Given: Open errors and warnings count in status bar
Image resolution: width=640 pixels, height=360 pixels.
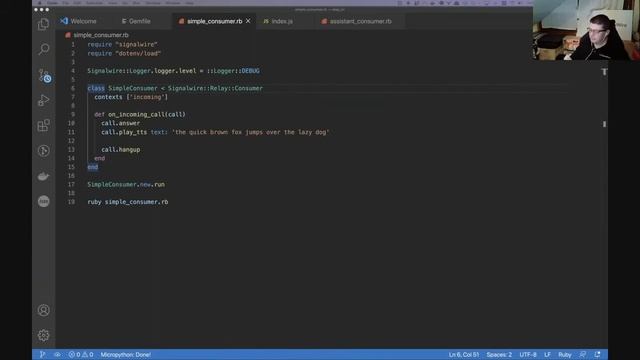Looking at the screenshot, I should coord(81,354).
